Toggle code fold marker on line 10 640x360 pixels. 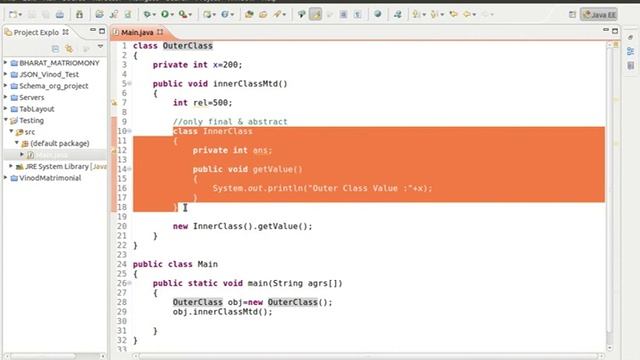point(129,131)
